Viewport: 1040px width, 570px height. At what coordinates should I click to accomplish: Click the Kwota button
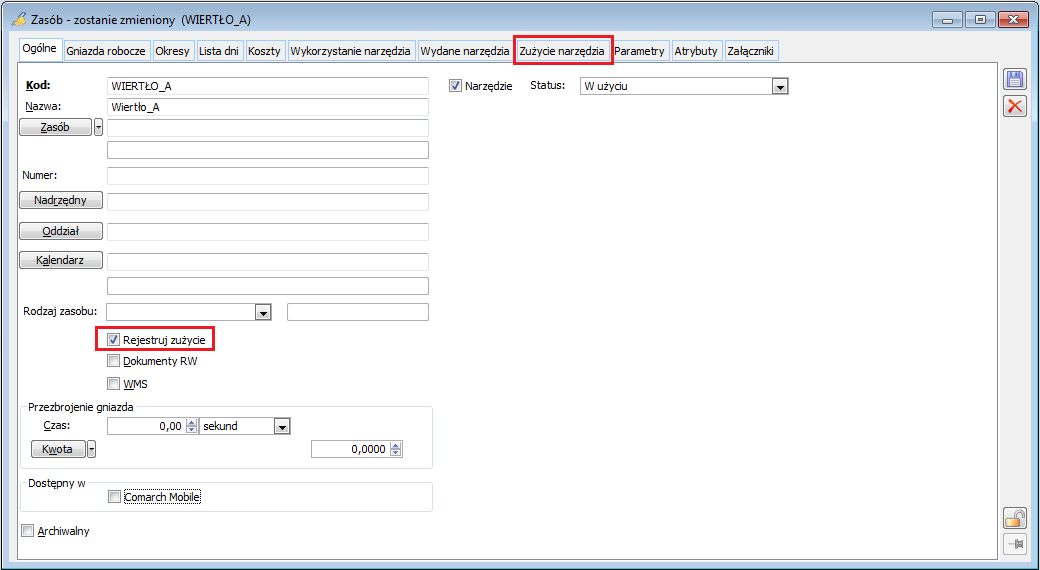tap(58, 449)
